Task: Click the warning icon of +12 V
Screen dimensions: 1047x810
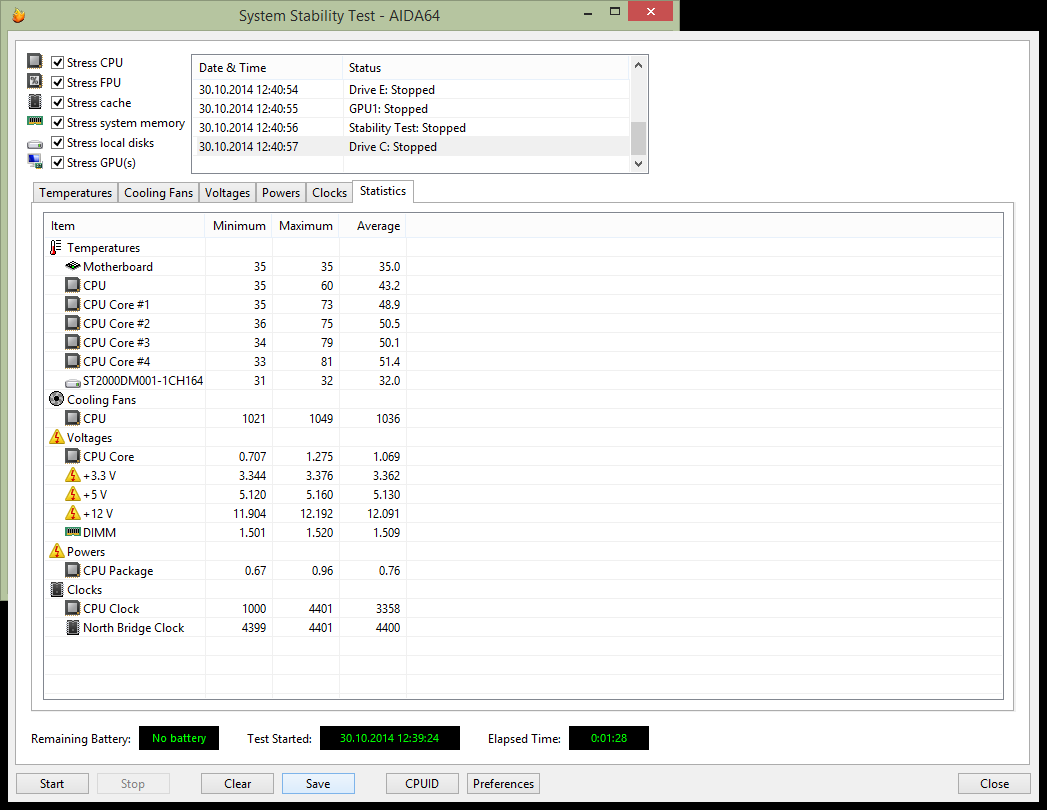Action: coord(73,514)
